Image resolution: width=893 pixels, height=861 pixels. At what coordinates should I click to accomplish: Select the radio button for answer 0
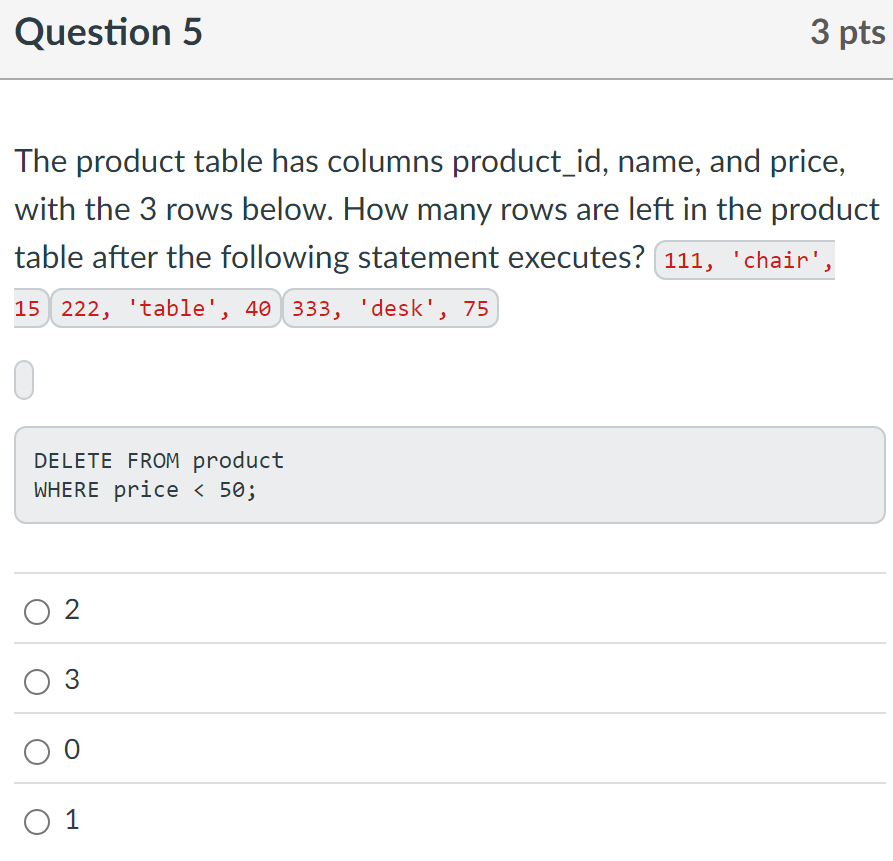click(36, 751)
